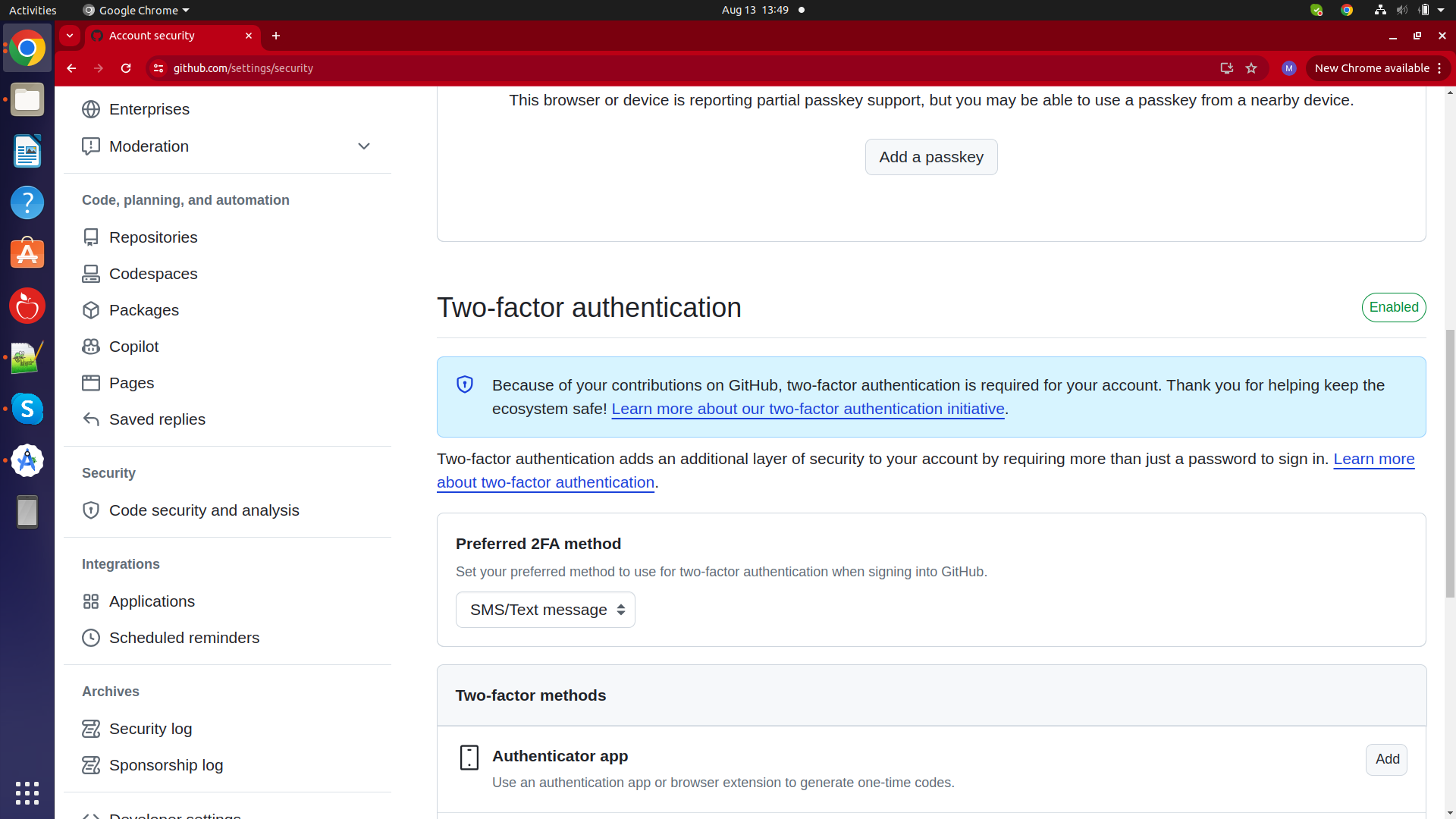Click the Authenticator app phone icon
Viewport: 1456px width, 819px height.
(x=469, y=757)
